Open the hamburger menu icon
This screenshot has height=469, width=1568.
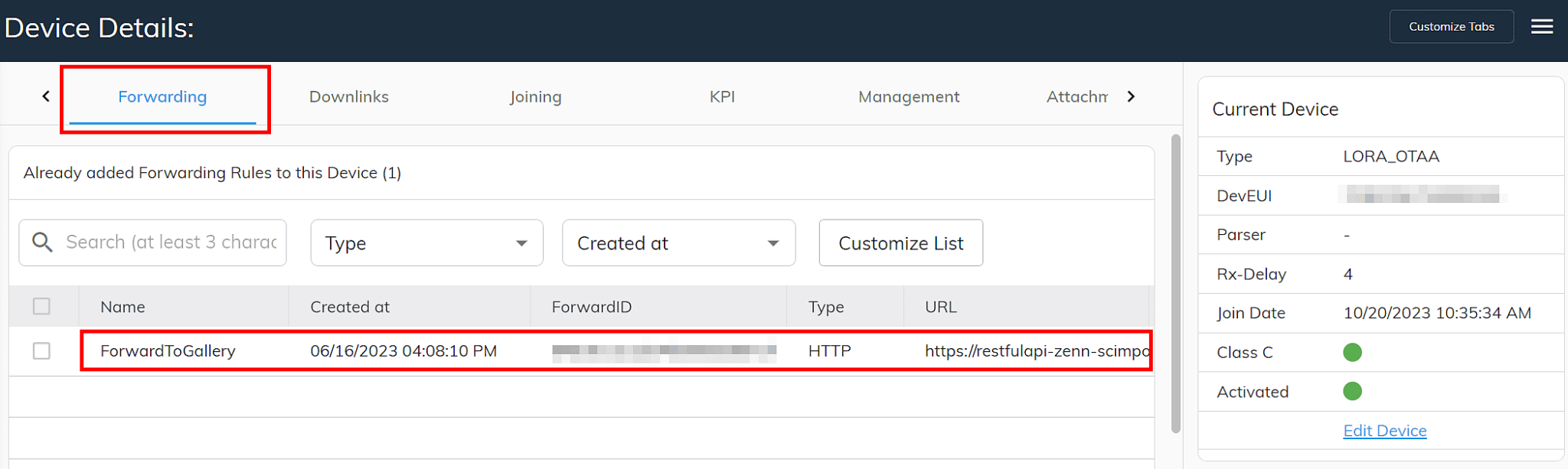click(x=1541, y=27)
